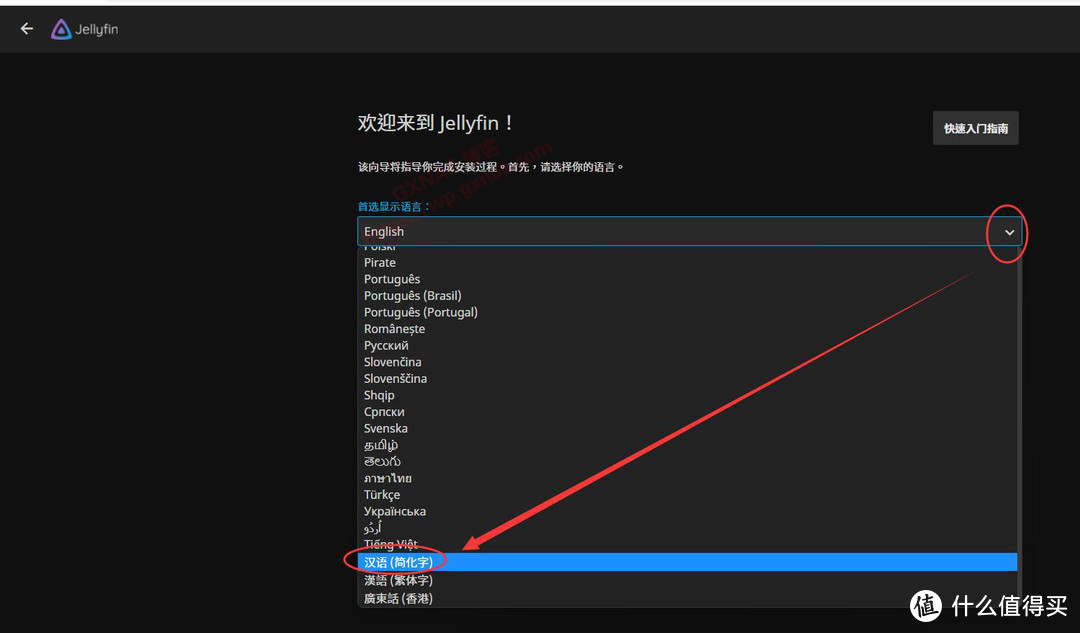Pick Tiếng Việt language
This screenshot has height=633, width=1080.
click(687, 544)
